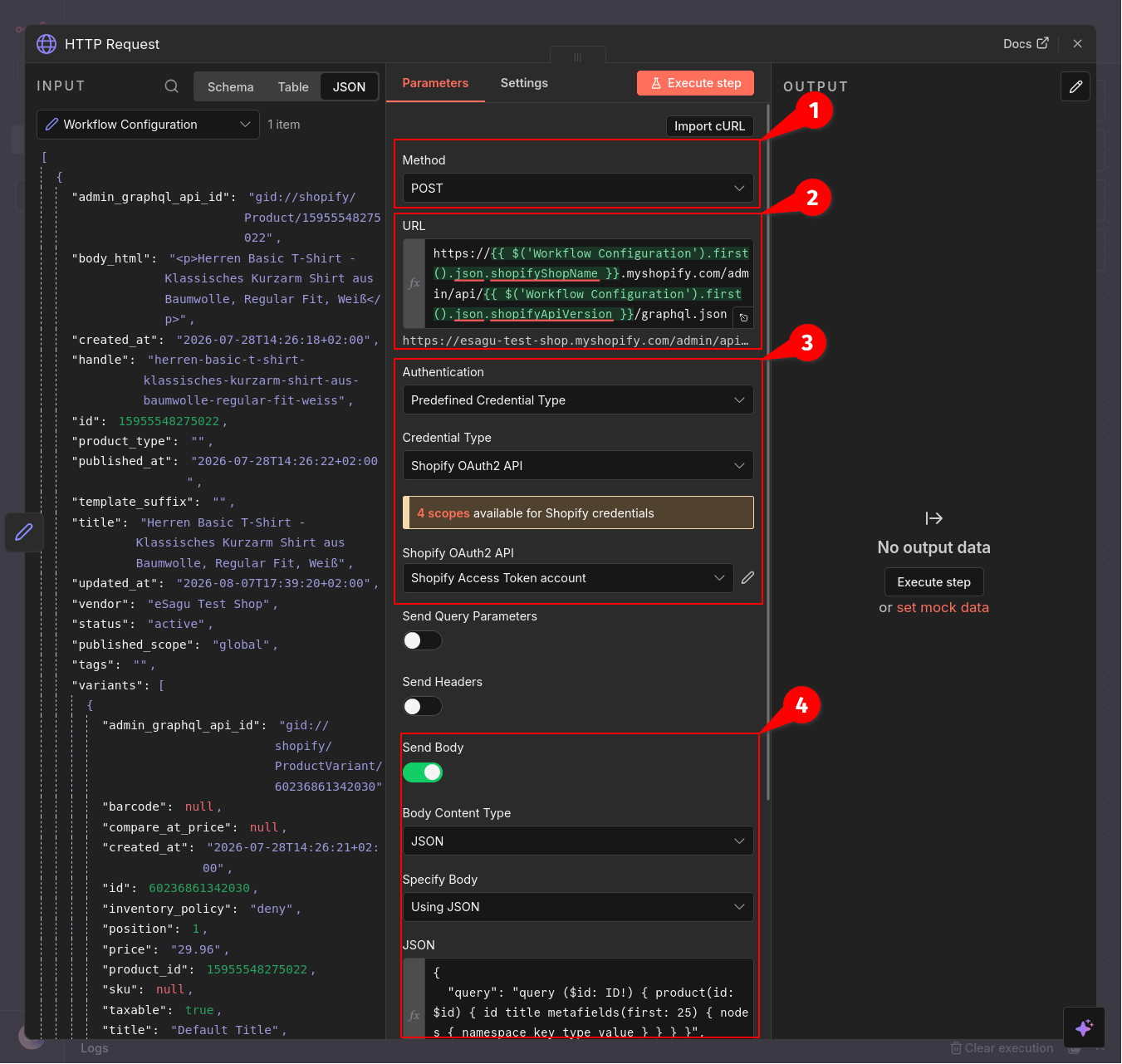
Task: Open the Method dropdown showing POST
Action: (x=578, y=189)
